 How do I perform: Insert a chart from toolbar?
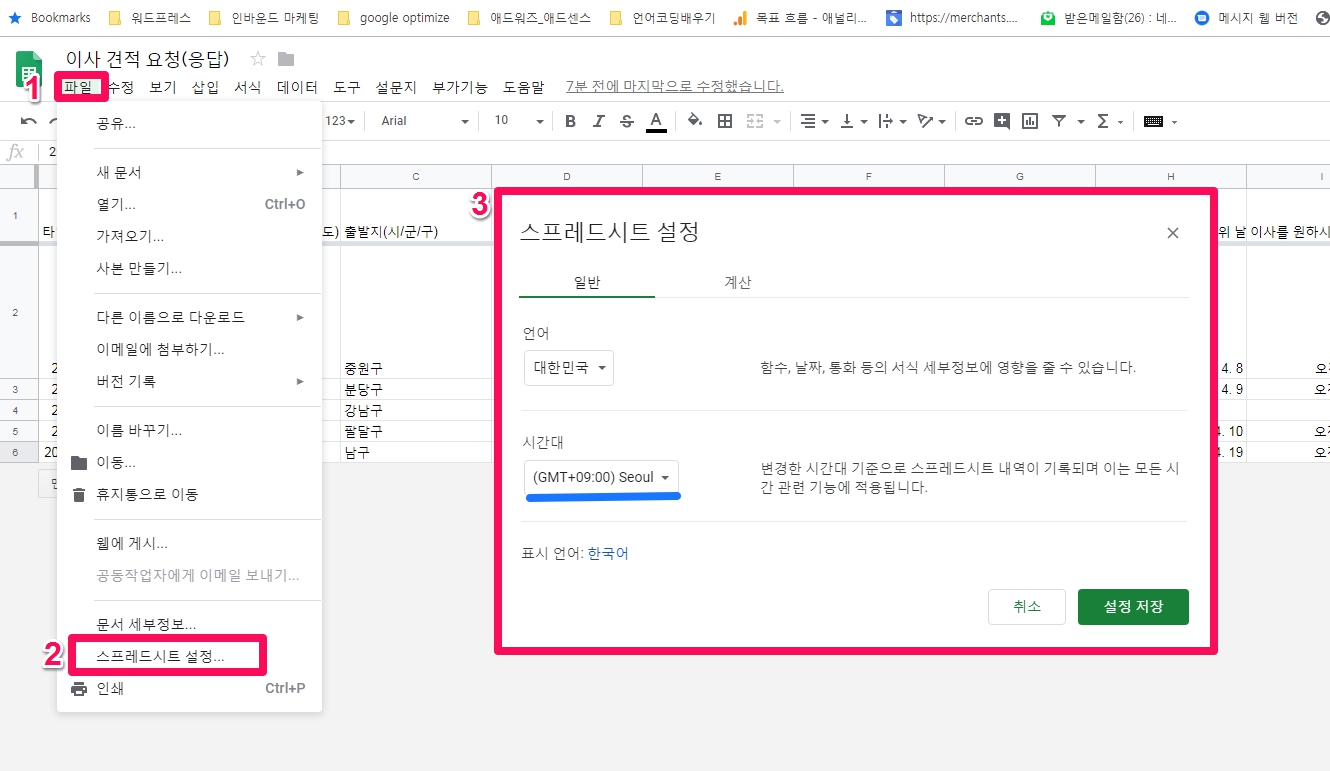(1030, 121)
